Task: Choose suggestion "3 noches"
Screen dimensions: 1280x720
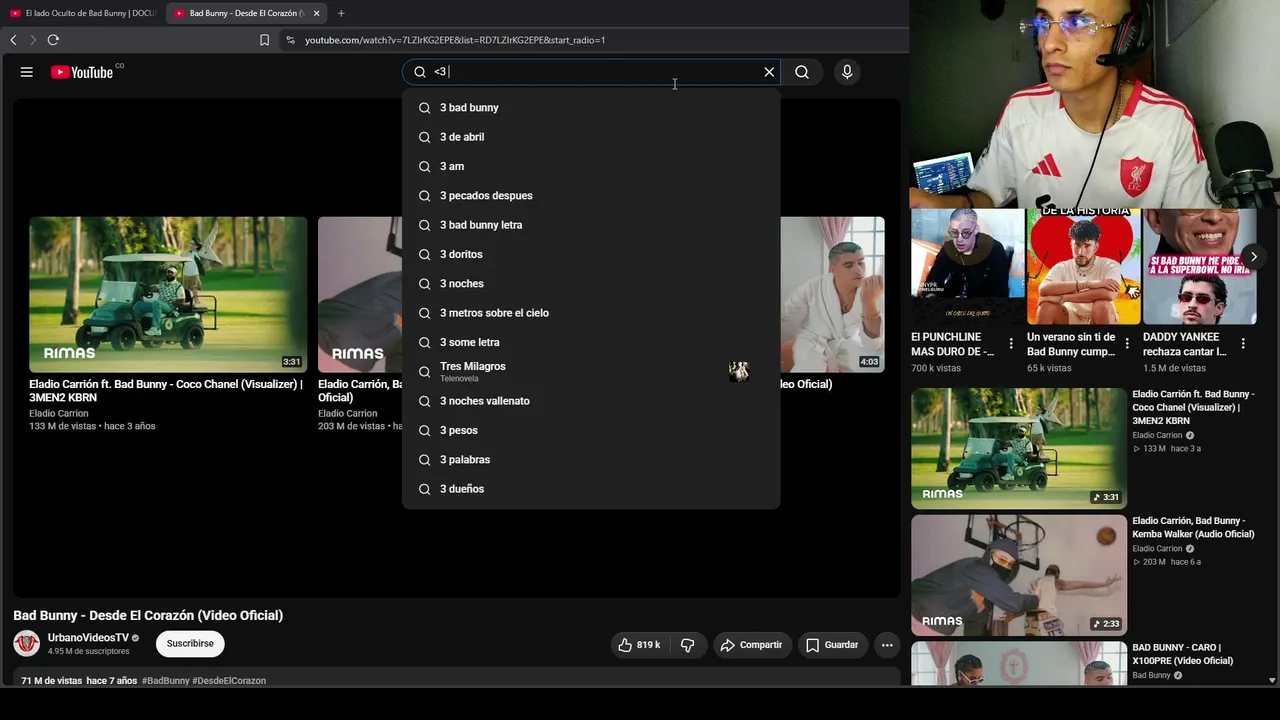Action: click(x=591, y=284)
